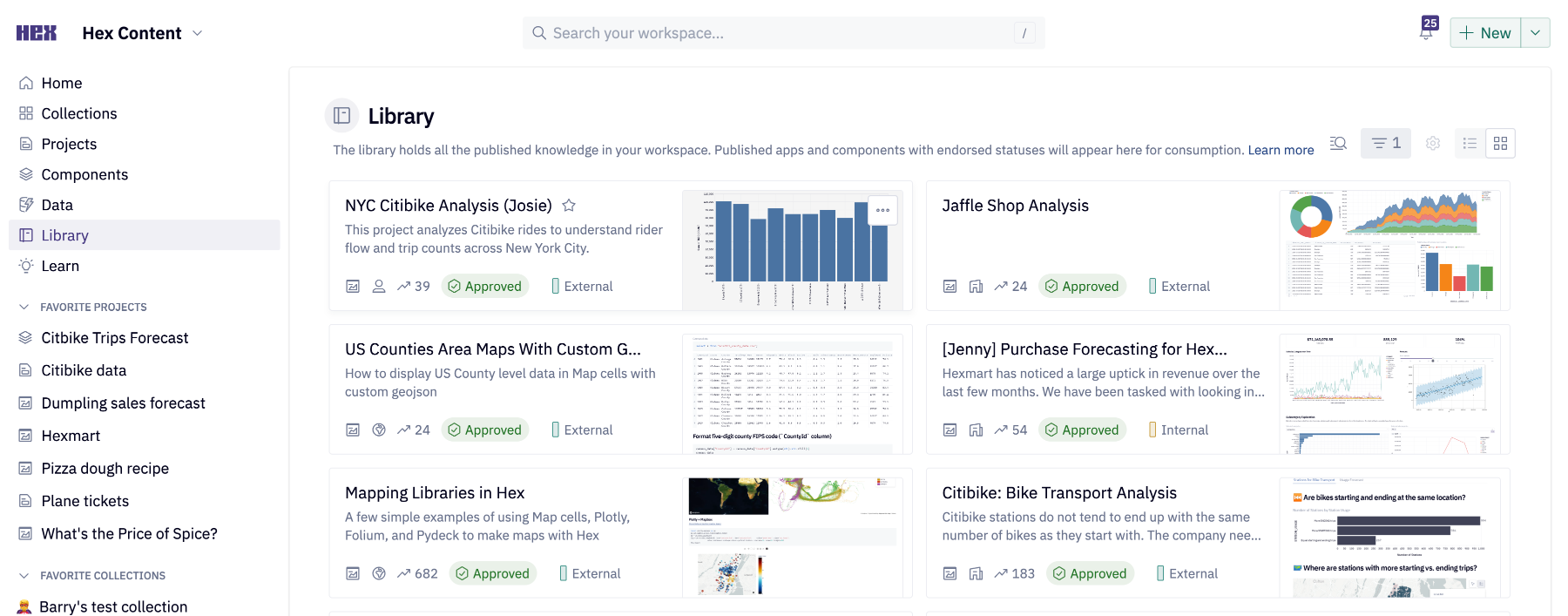Open Data in sidebar

click(x=145, y=205)
